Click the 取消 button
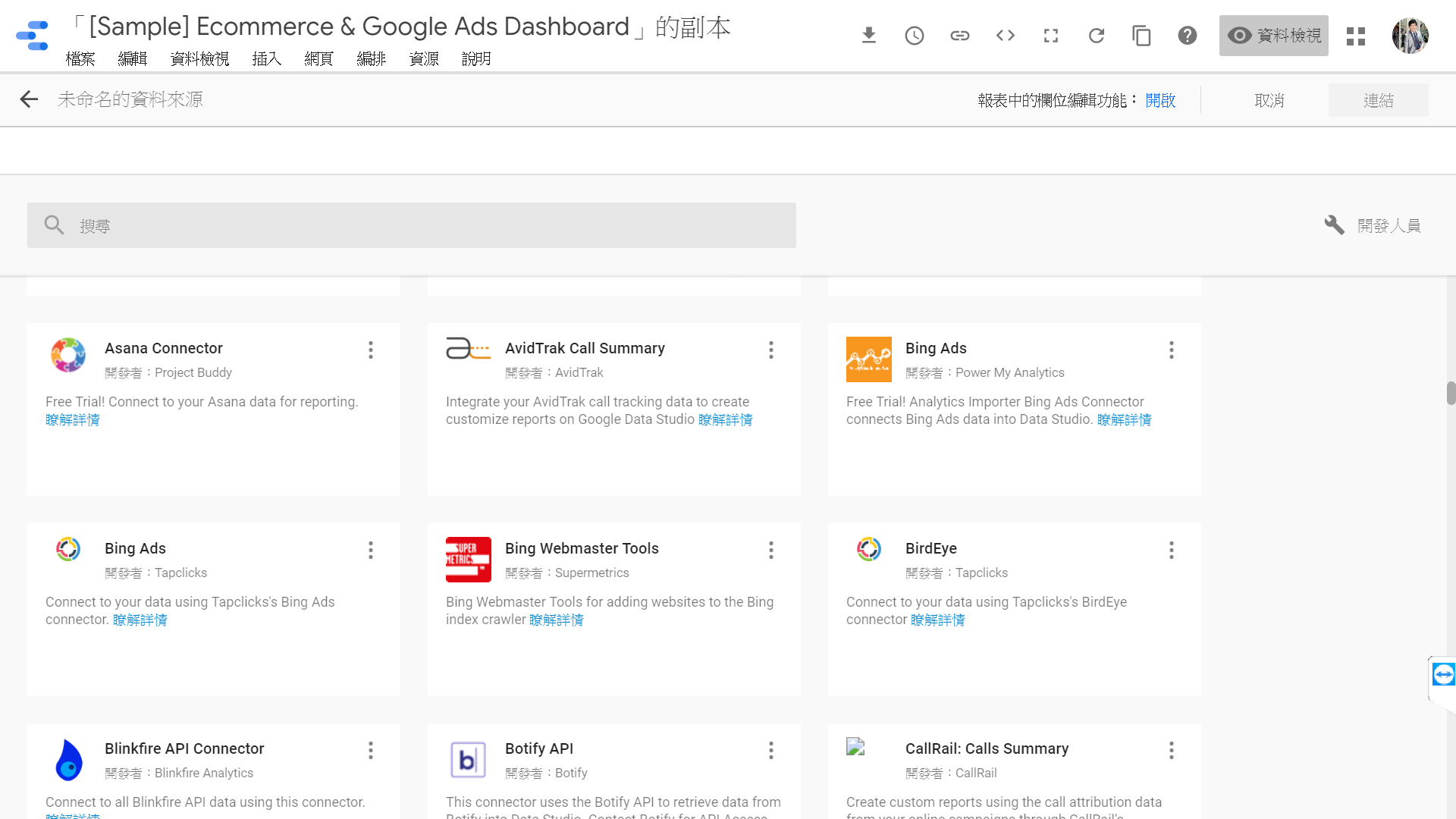The height and width of the screenshot is (819, 1456). pyautogui.click(x=1269, y=100)
